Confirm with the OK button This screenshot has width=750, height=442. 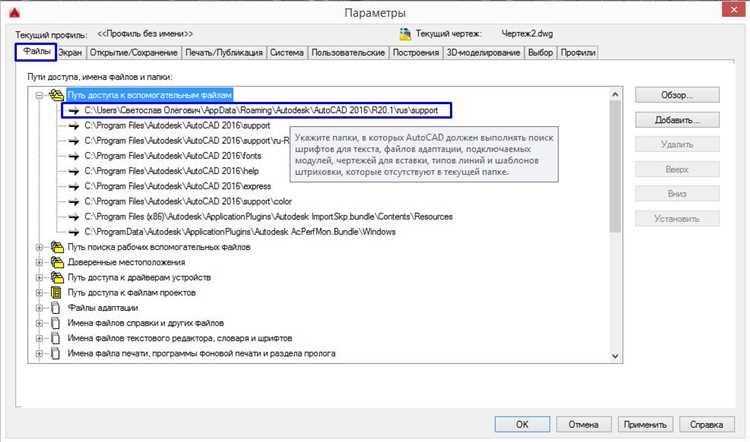click(522, 424)
